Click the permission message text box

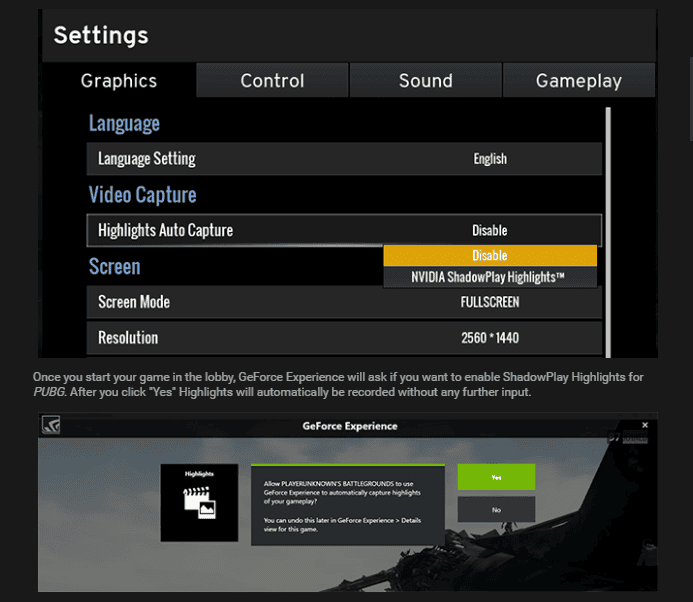345,504
